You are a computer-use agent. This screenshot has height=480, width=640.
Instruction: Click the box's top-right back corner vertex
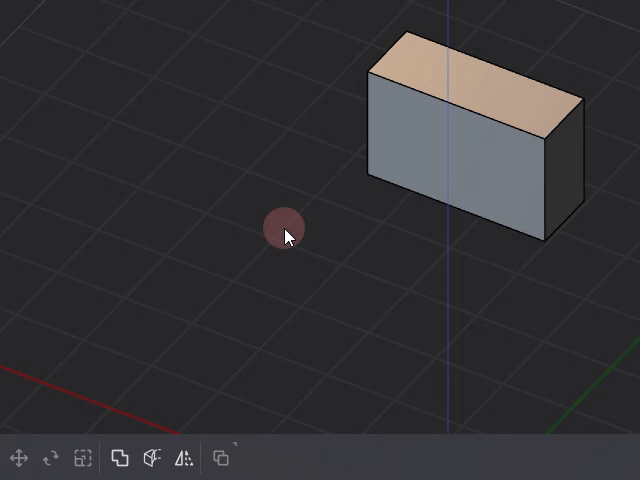pos(583,98)
